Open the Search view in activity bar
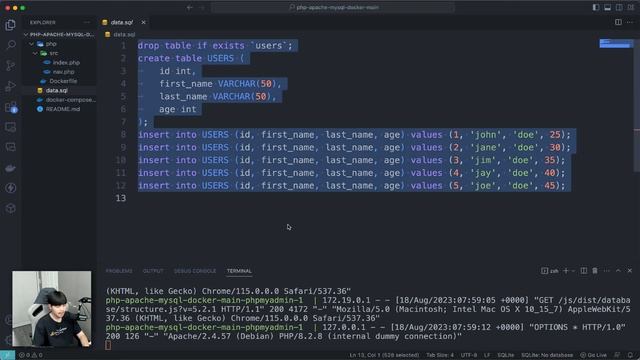The width and height of the screenshot is (640, 360). click(x=11, y=45)
